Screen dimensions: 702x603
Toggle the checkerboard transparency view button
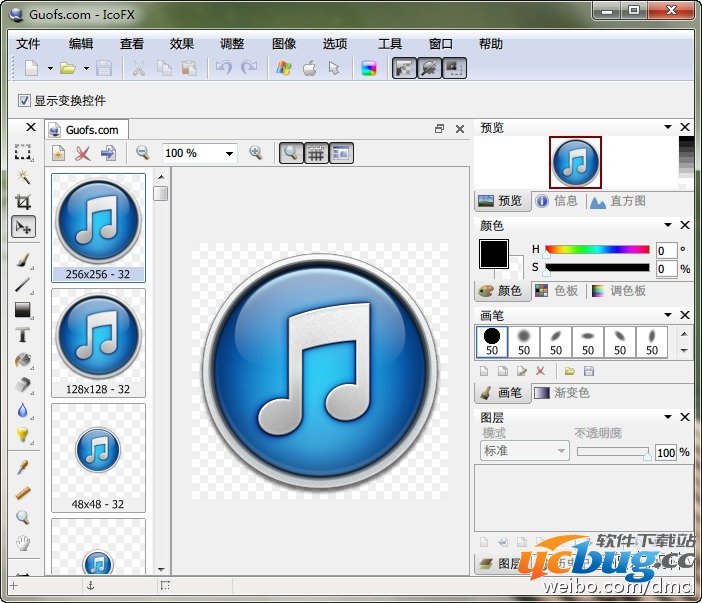404,68
